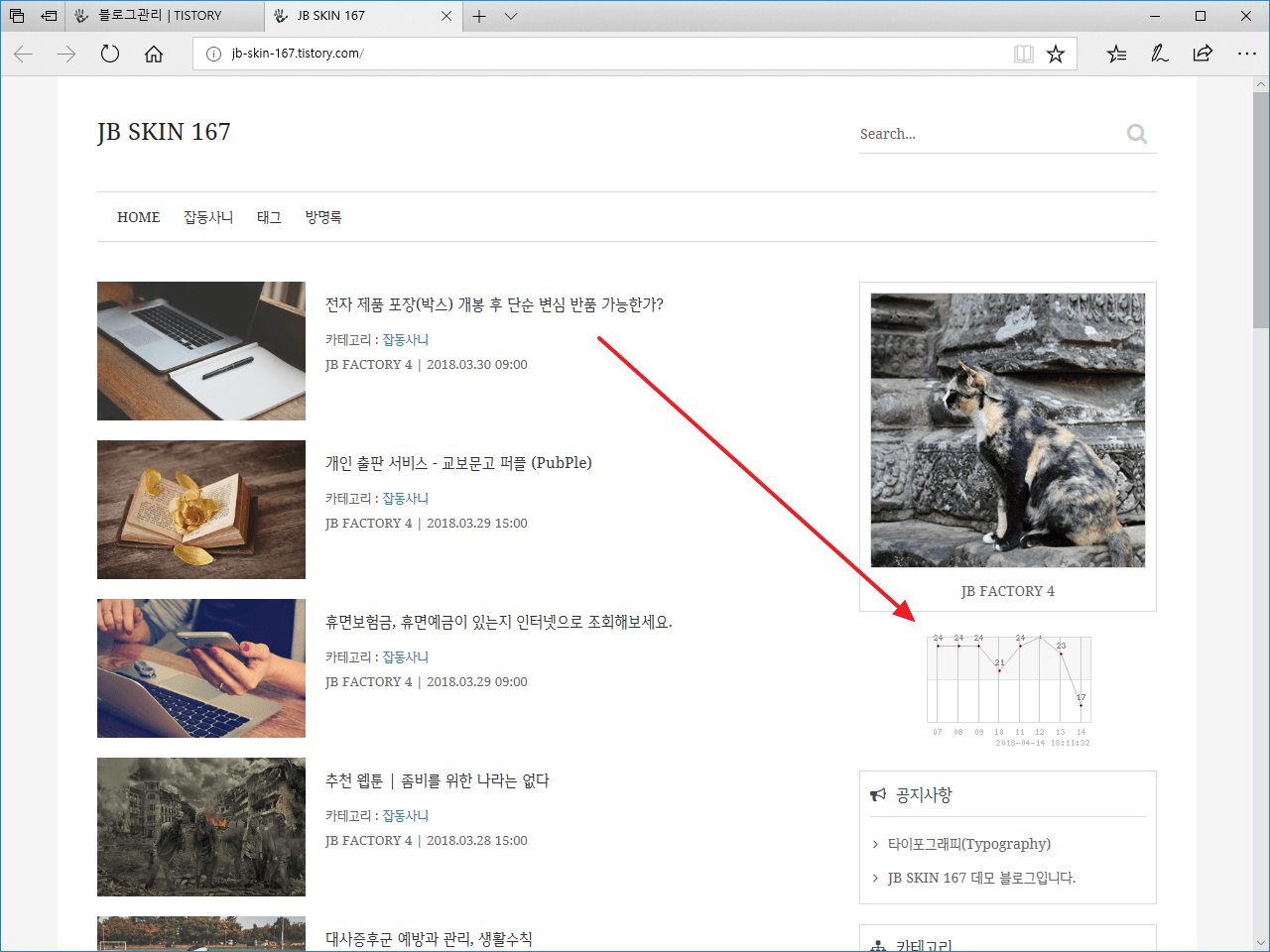
Task: Set these tabs aside
Action: coord(49,16)
